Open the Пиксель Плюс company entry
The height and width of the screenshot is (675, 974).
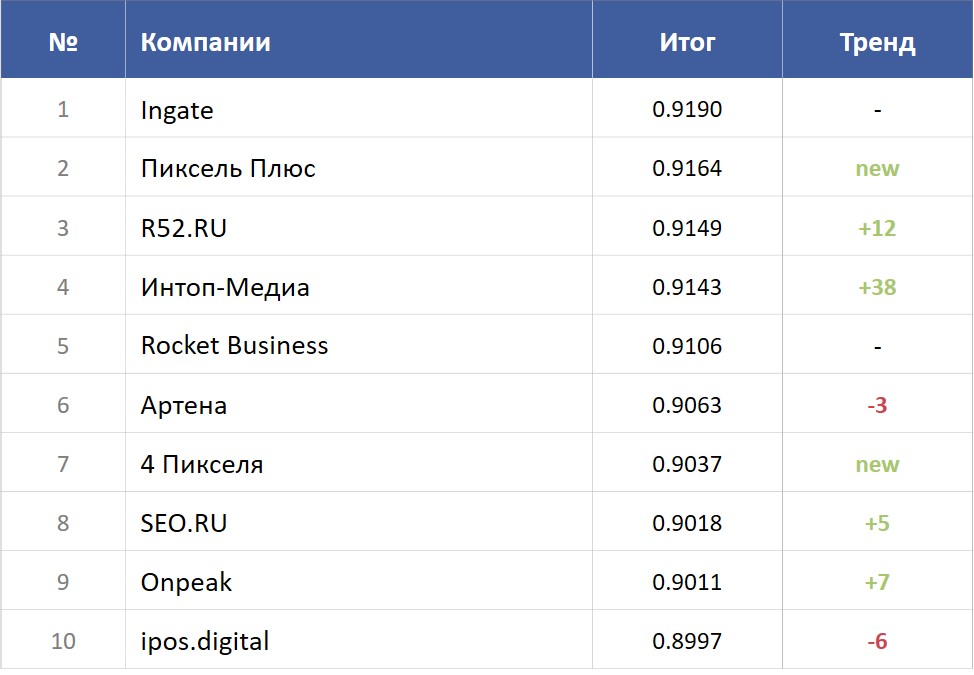(x=228, y=169)
